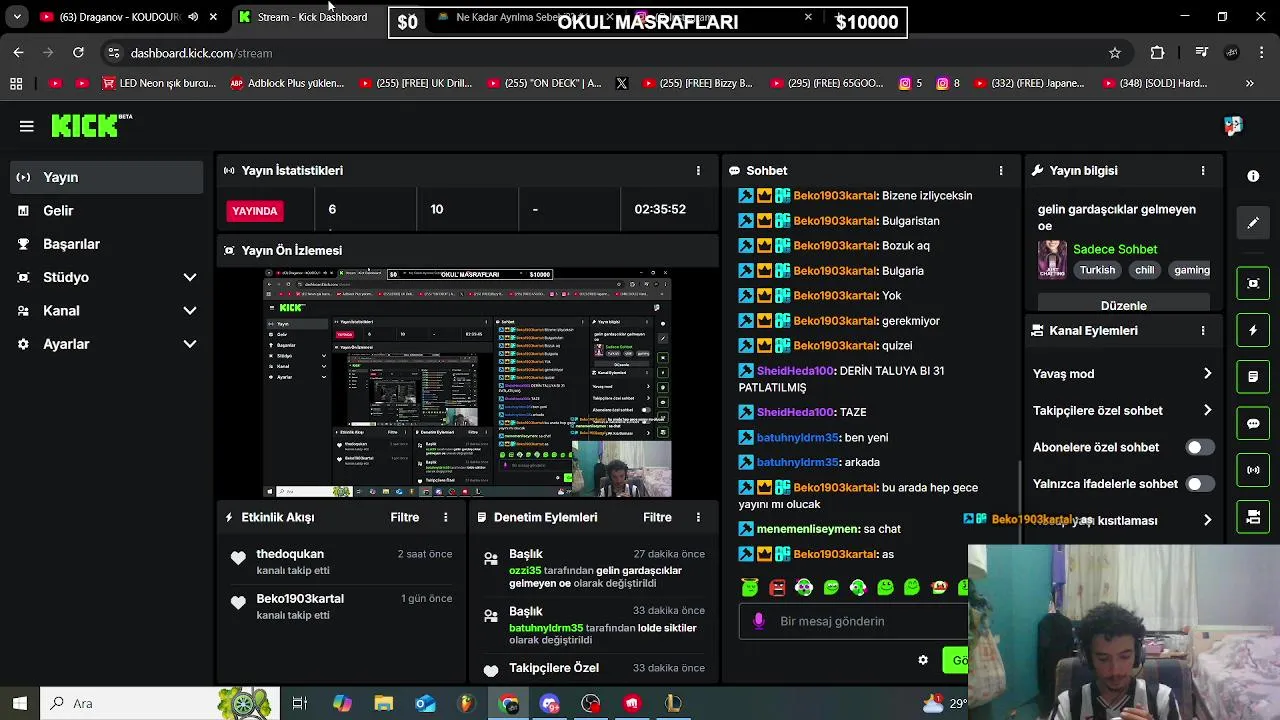The height and width of the screenshot is (720, 1280).
Task: Click the chat settings gear icon
Action: [x=923, y=660]
